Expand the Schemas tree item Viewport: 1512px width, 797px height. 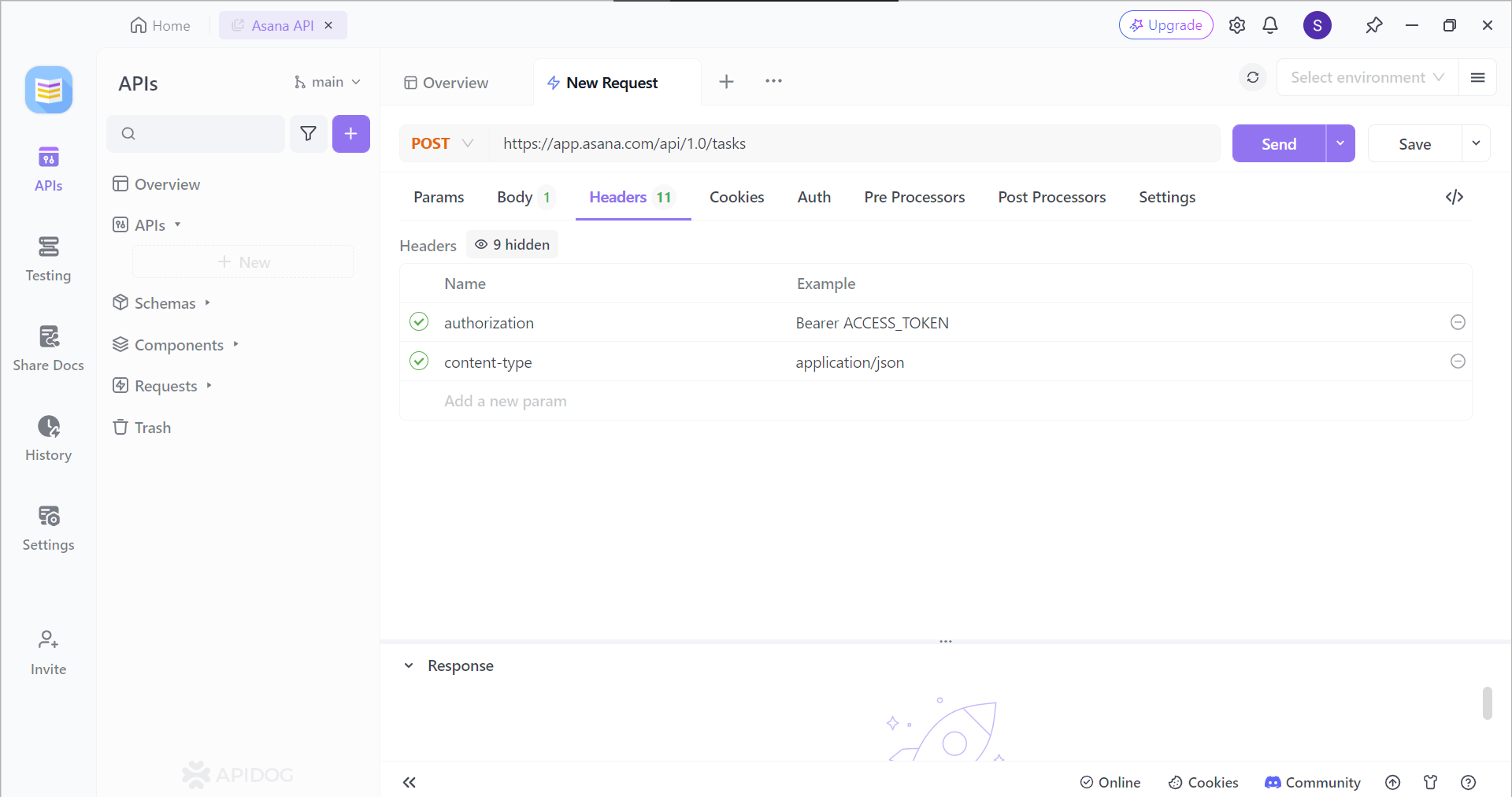tap(207, 302)
